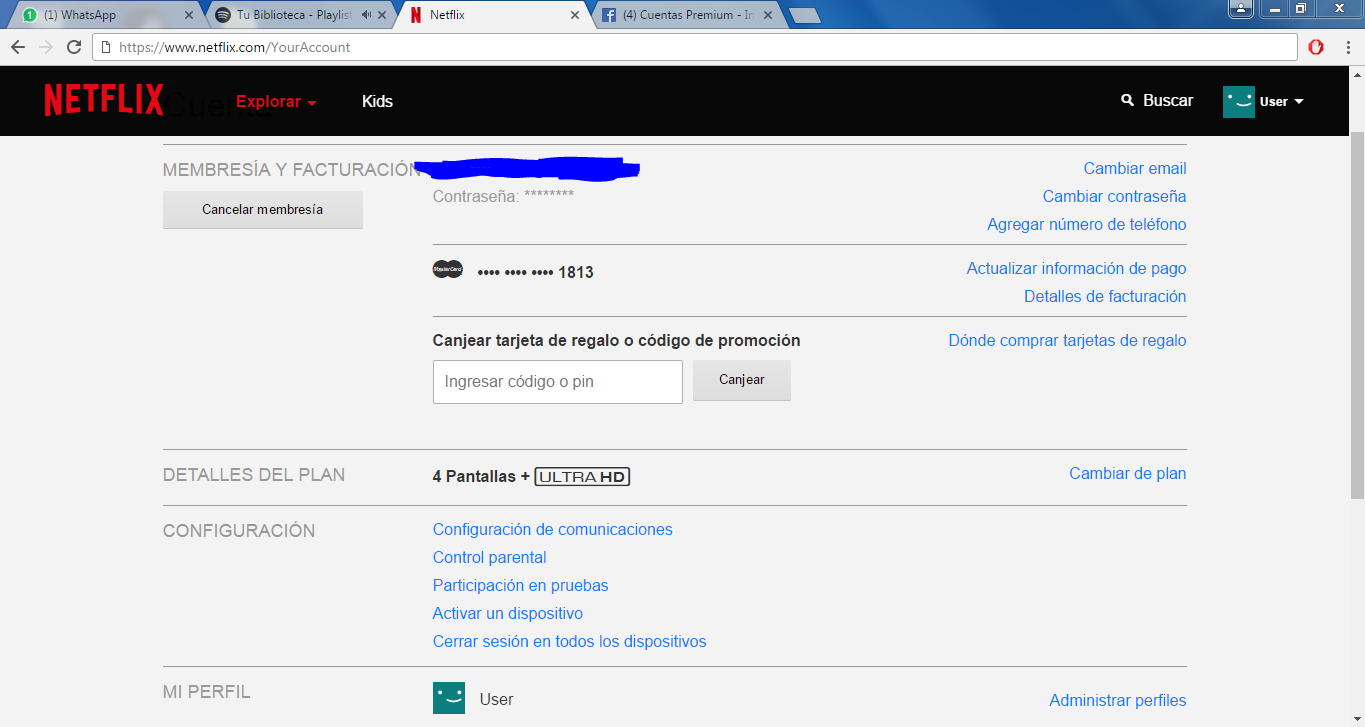Click the 'User' name in Mi Perfil row
This screenshot has height=727, width=1365.
(x=497, y=700)
